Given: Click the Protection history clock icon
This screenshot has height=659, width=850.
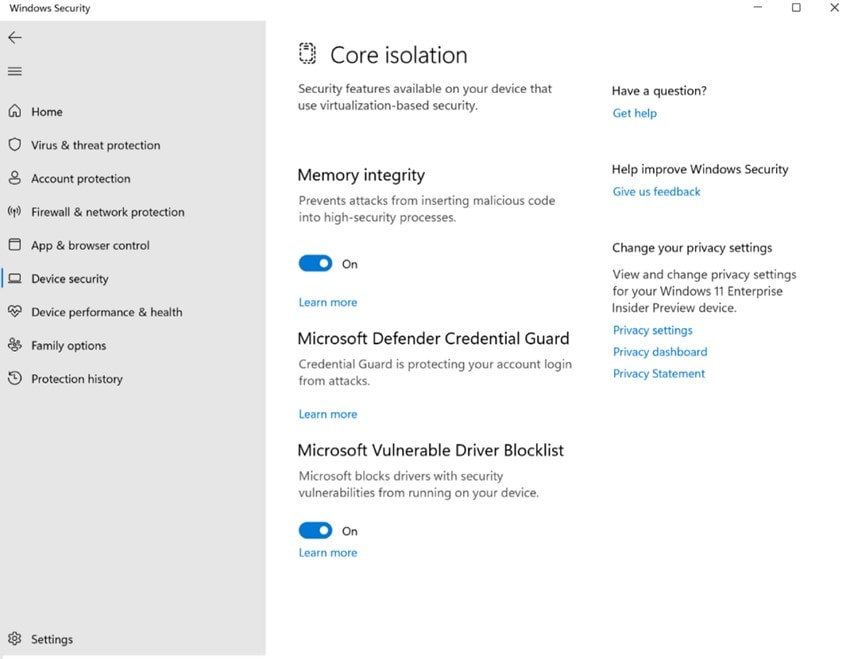Looking at the screenshot, I should tap(16, 378).
